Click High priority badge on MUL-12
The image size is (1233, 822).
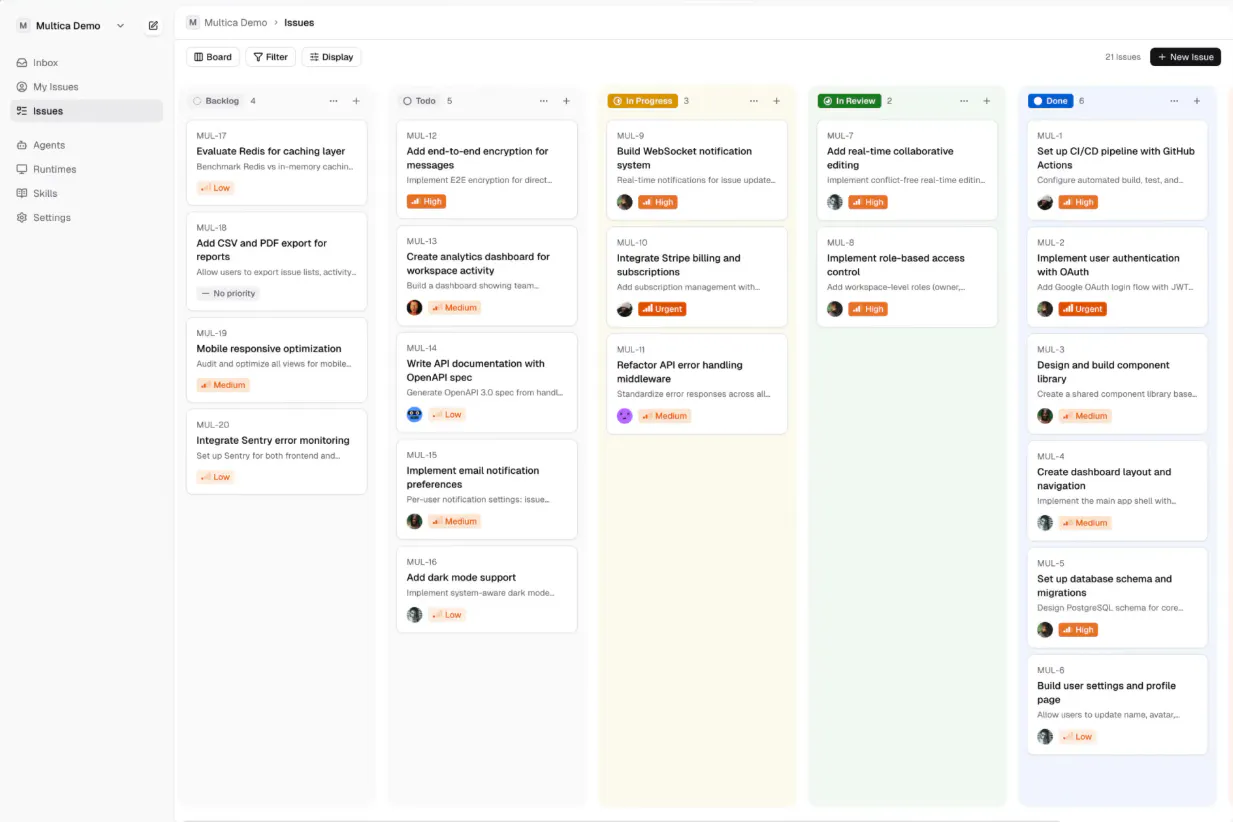tap(427, 202)
